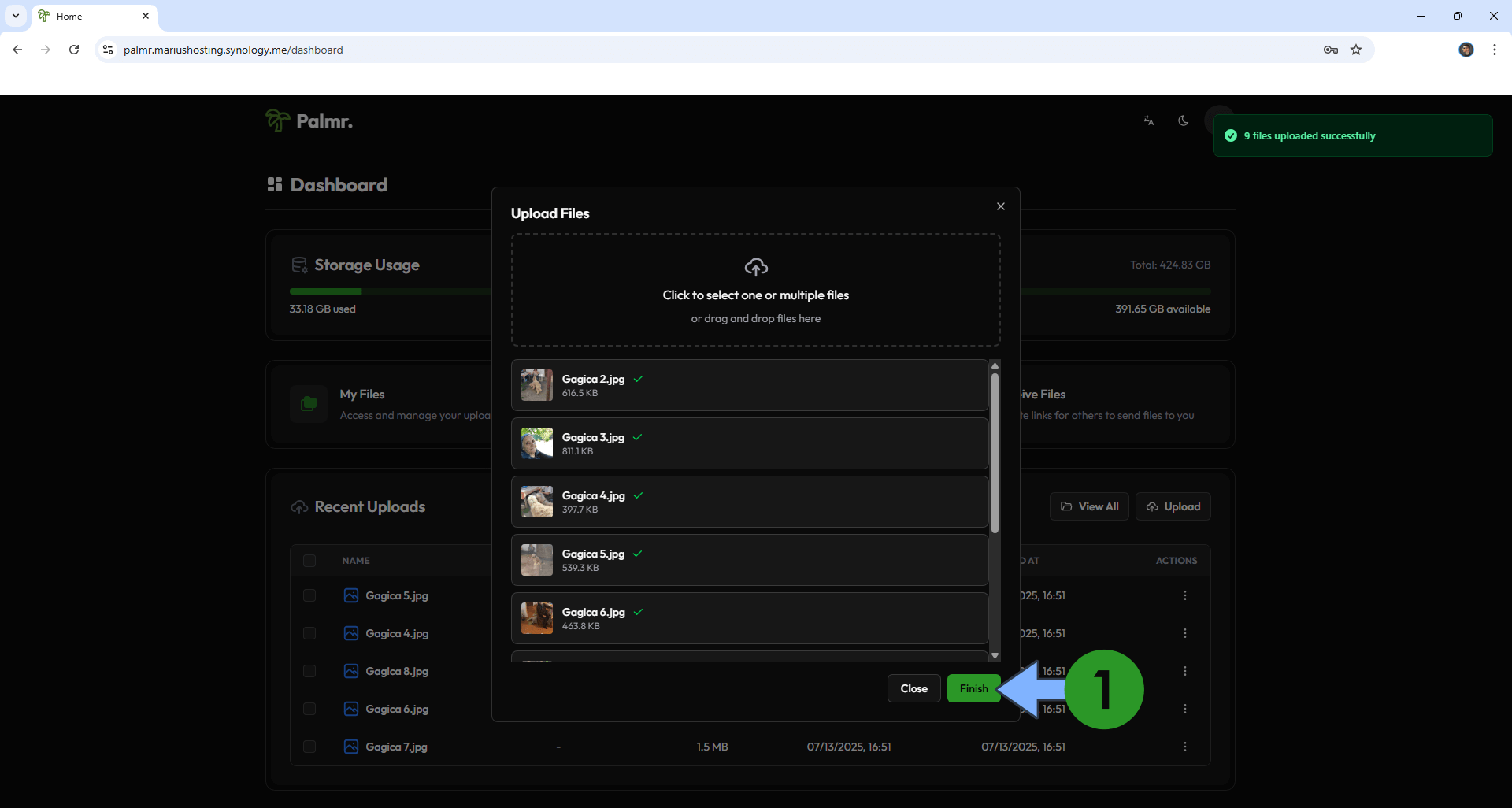The image size is (1512, 808).
Task: Click the My Files card title
Action: pos(362,394)
